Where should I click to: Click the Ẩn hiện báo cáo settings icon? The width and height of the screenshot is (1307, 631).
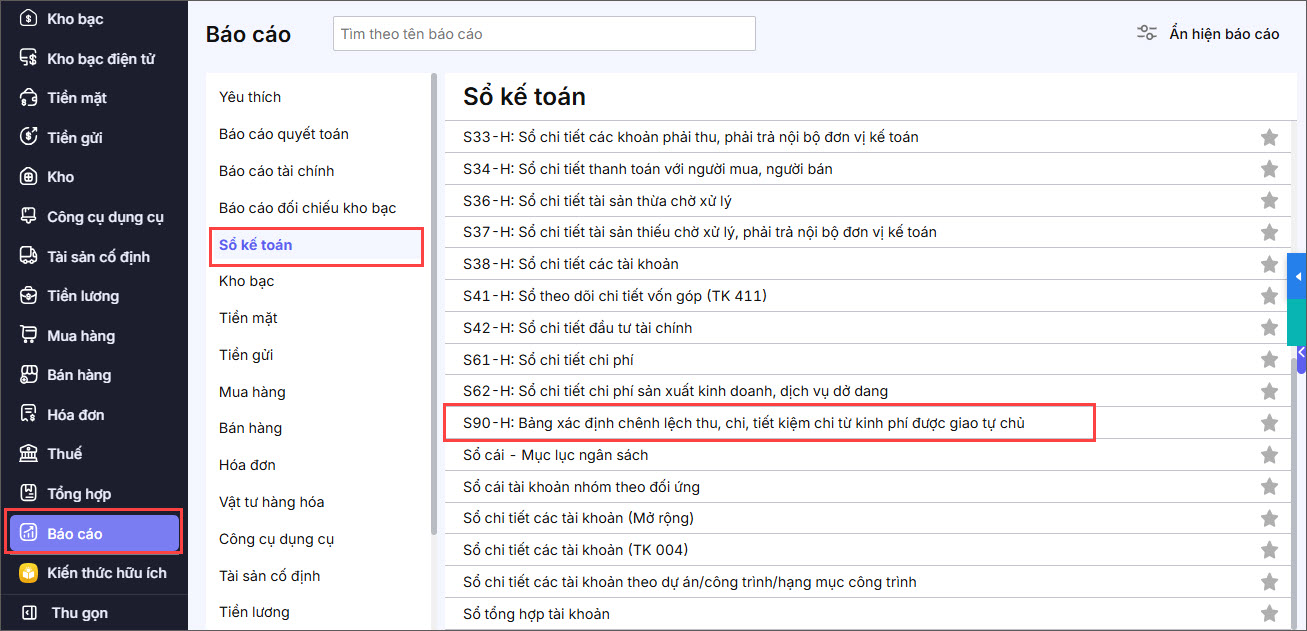1147,33
